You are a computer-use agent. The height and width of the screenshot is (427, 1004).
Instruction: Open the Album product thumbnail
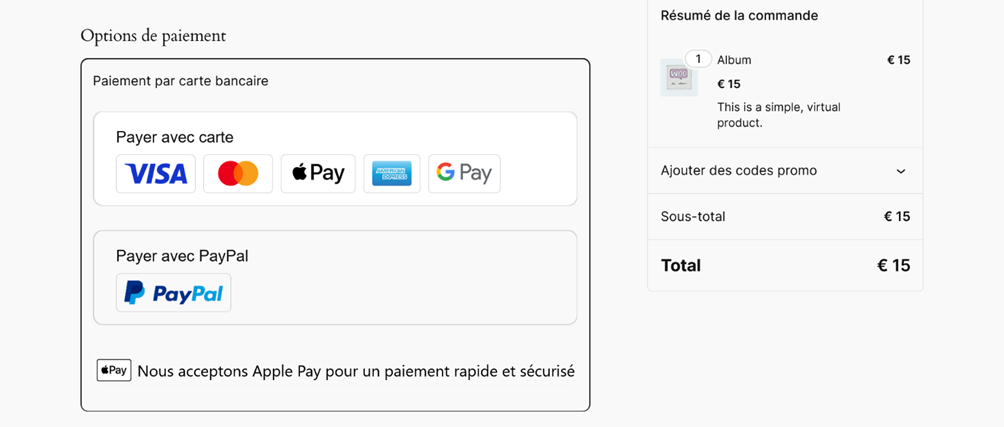click(679, 77)
